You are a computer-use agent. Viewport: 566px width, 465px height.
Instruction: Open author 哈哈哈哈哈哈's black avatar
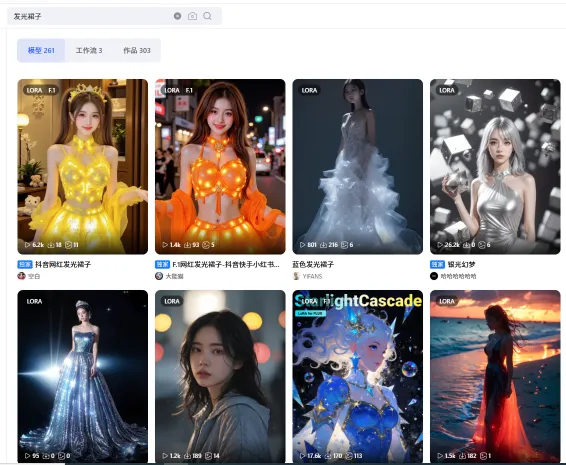[434, 276]
